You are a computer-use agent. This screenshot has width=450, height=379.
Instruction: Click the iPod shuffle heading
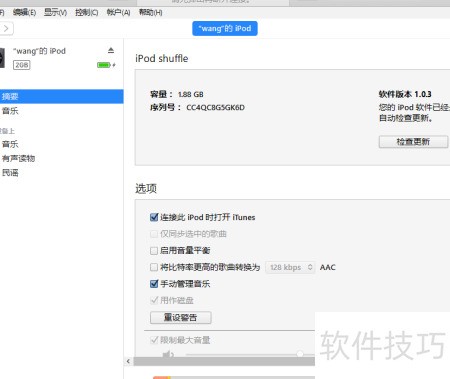click(162, 59)
